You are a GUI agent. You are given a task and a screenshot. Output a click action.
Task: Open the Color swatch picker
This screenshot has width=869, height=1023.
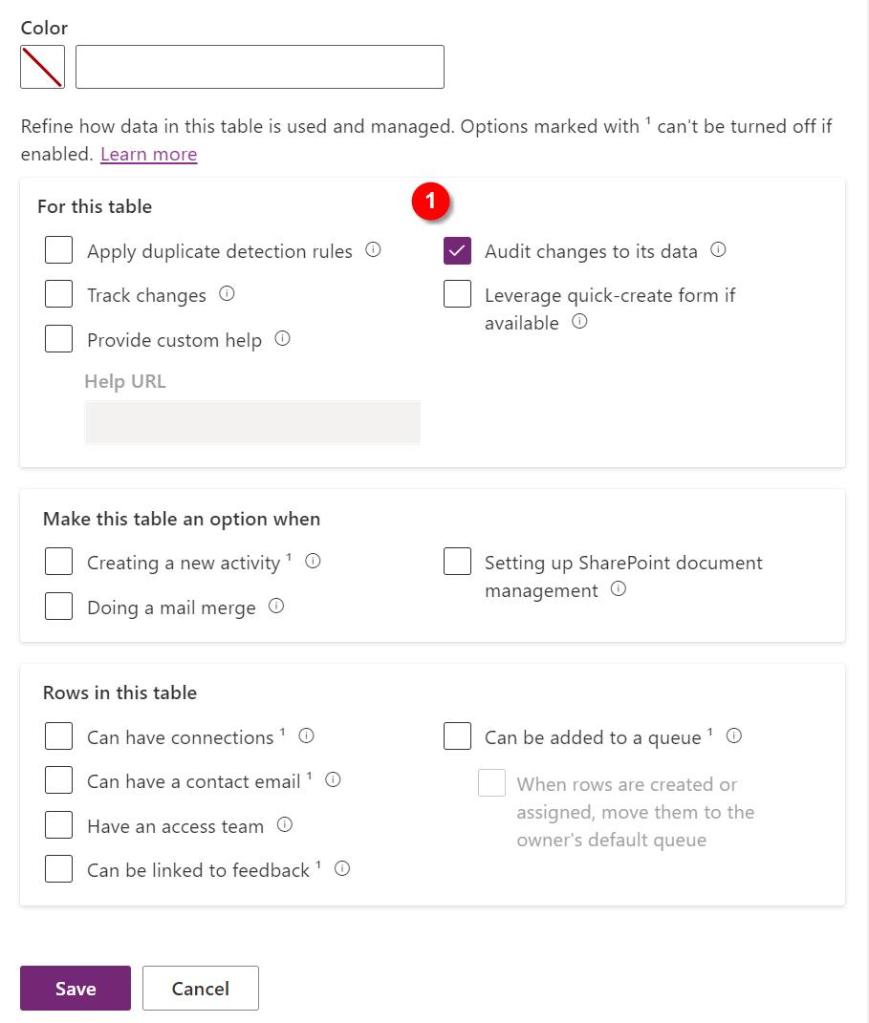tap(42, 67)
